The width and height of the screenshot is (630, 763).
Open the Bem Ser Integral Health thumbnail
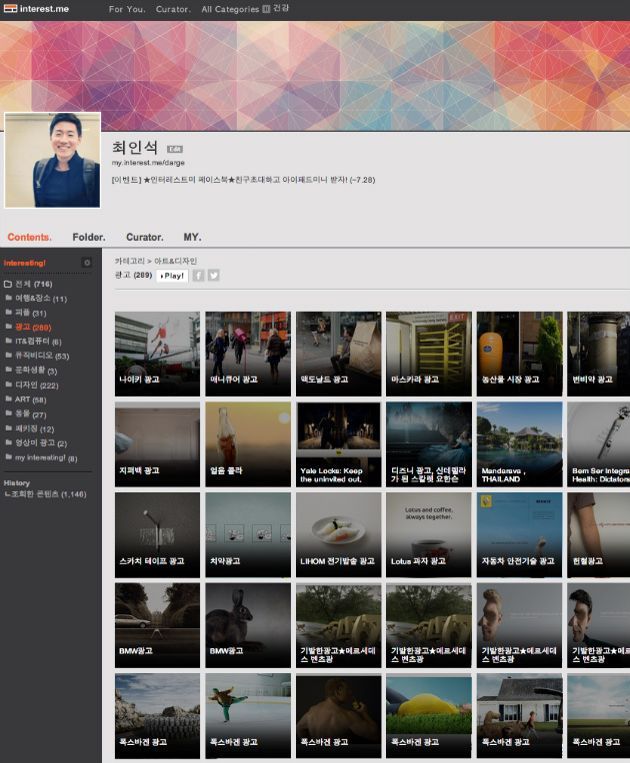pyautogui.click(x=598, y=444)
